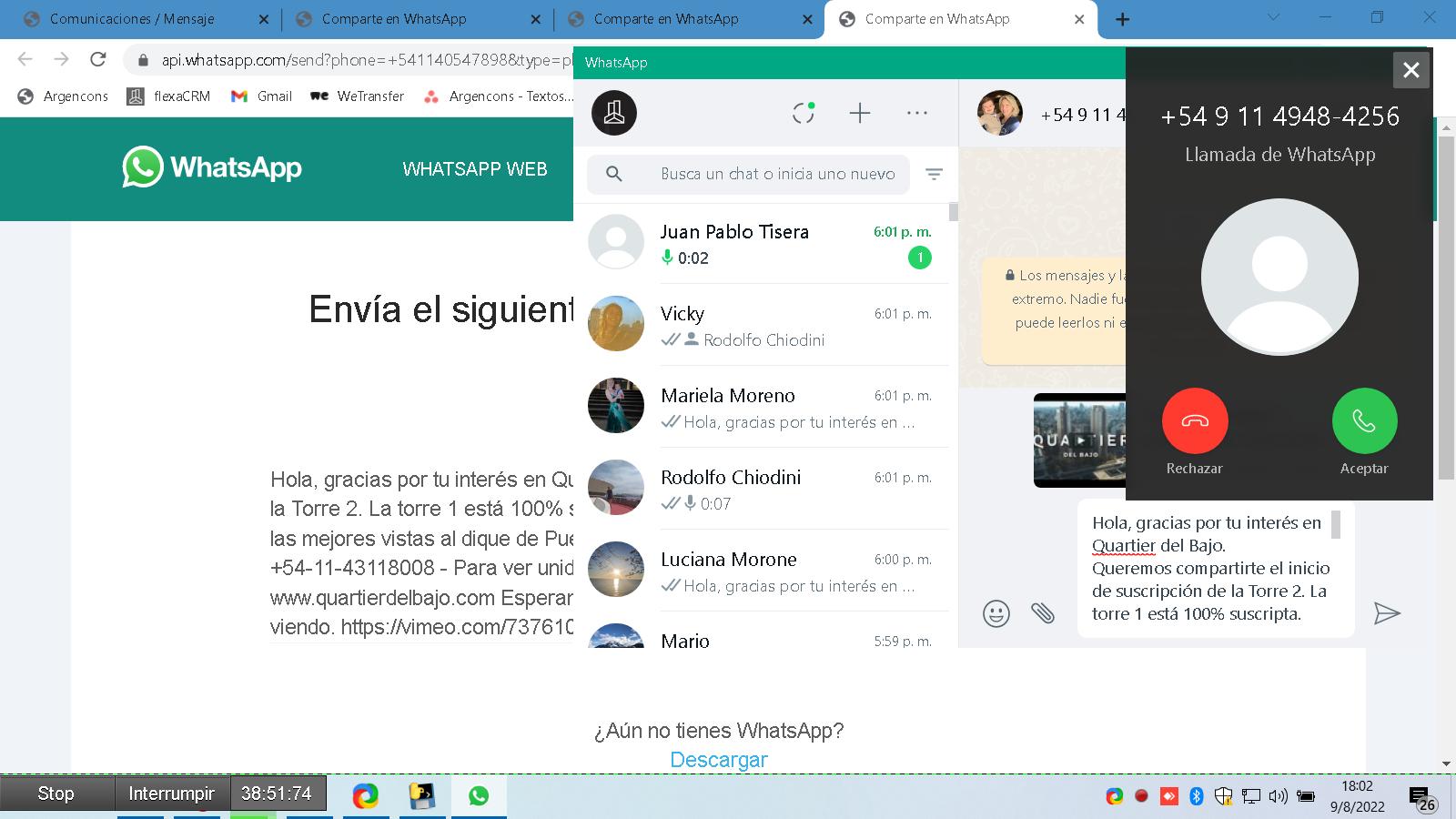
Task: Open Vicky chat
Action: 761,325
